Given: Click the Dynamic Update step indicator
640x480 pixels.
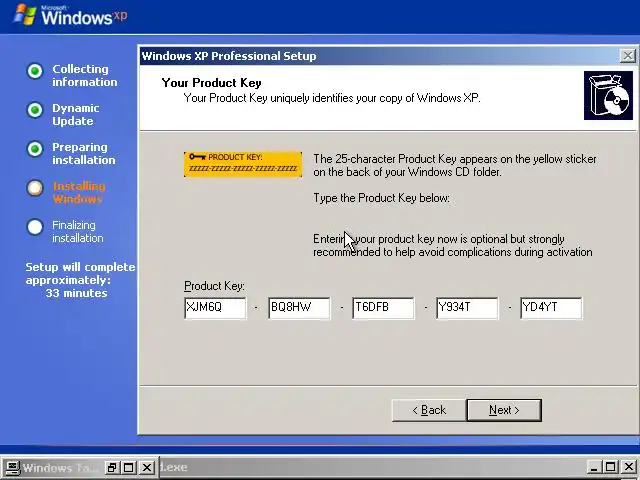Looking at the screenshot, I should 35,110.
